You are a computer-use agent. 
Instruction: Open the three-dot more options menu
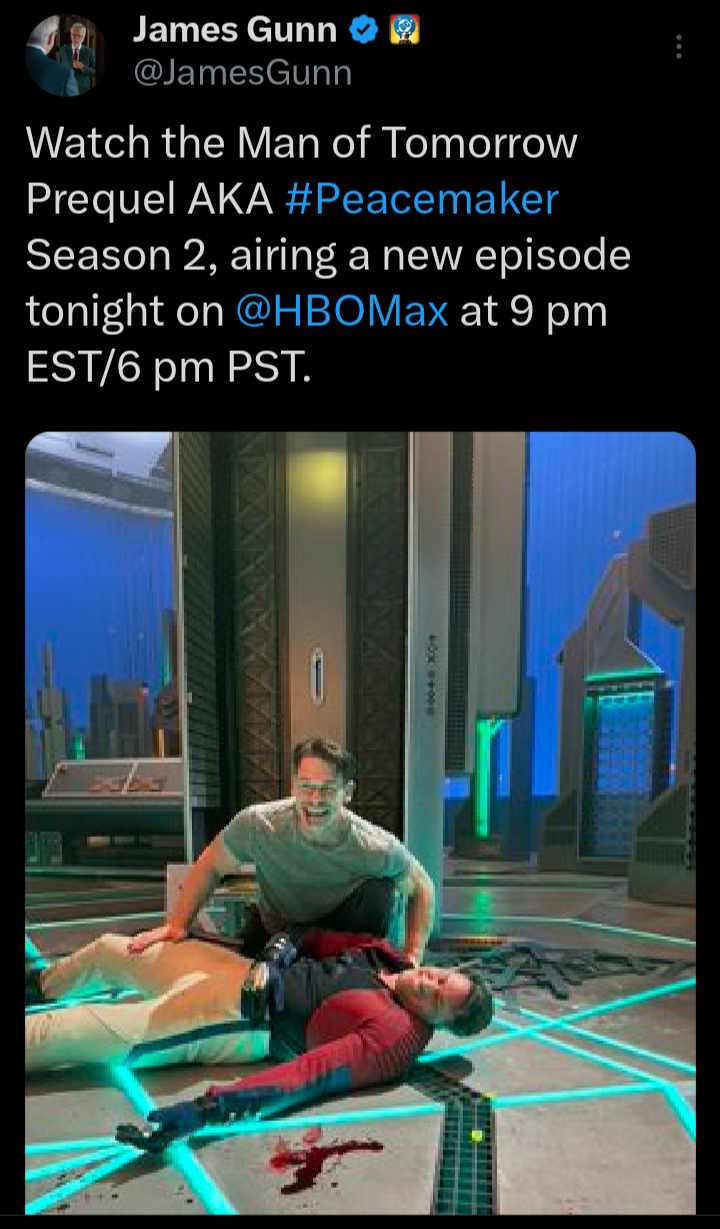point(679,47)
